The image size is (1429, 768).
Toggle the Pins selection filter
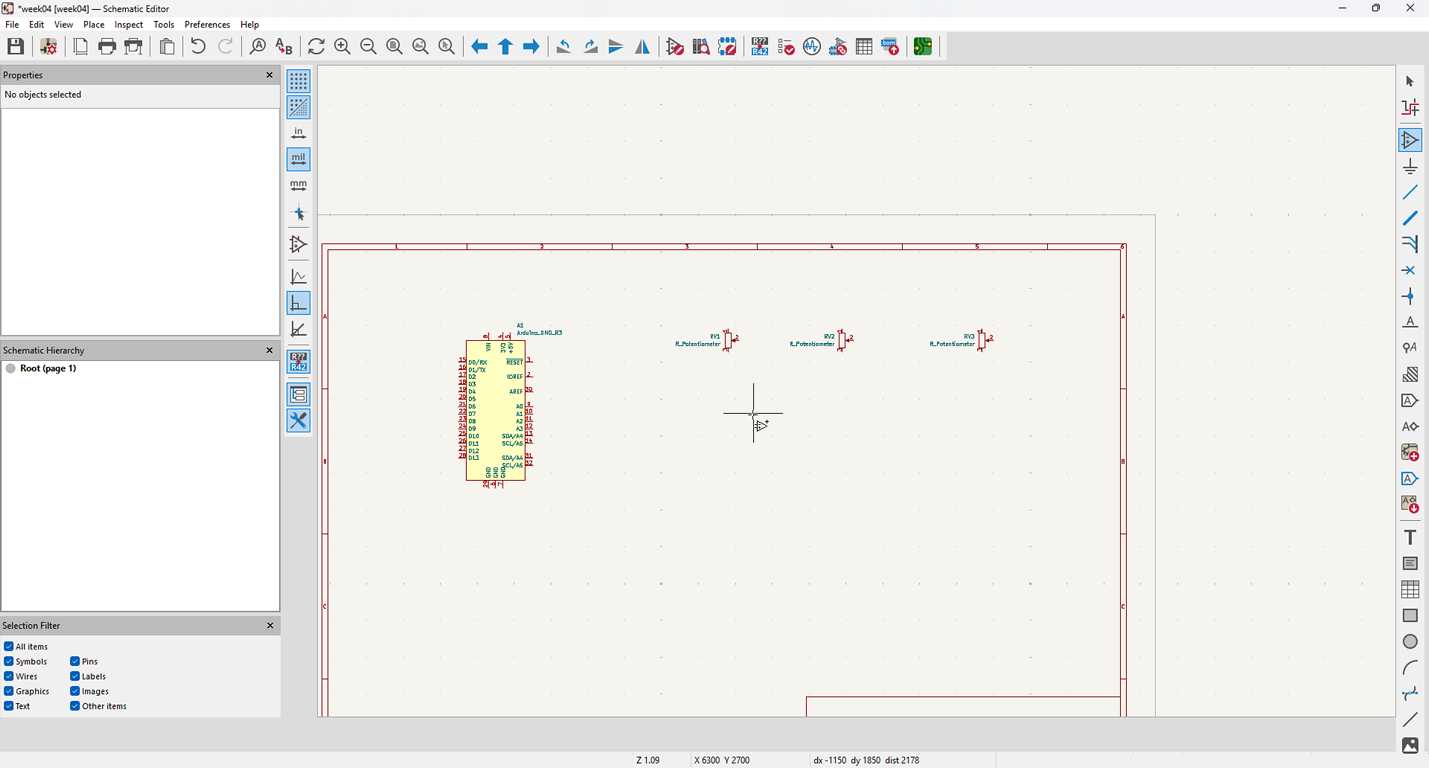pos(75,661)
